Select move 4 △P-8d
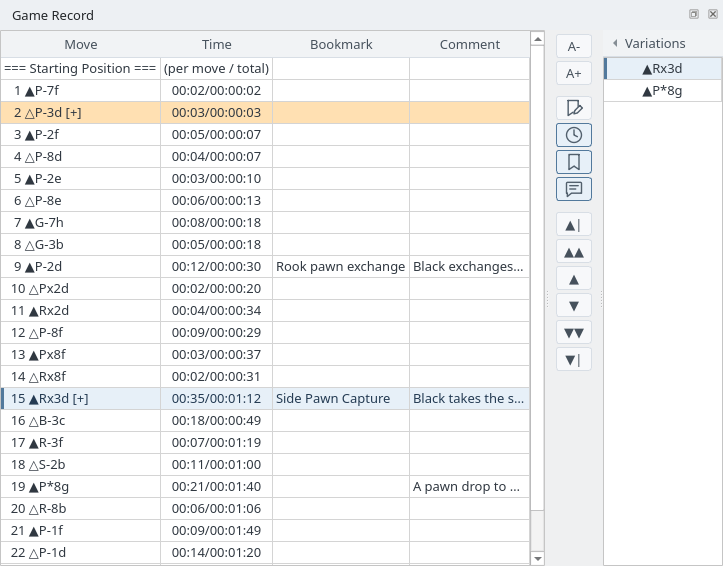This screenshot has width=723, height=566. point(265,157)
